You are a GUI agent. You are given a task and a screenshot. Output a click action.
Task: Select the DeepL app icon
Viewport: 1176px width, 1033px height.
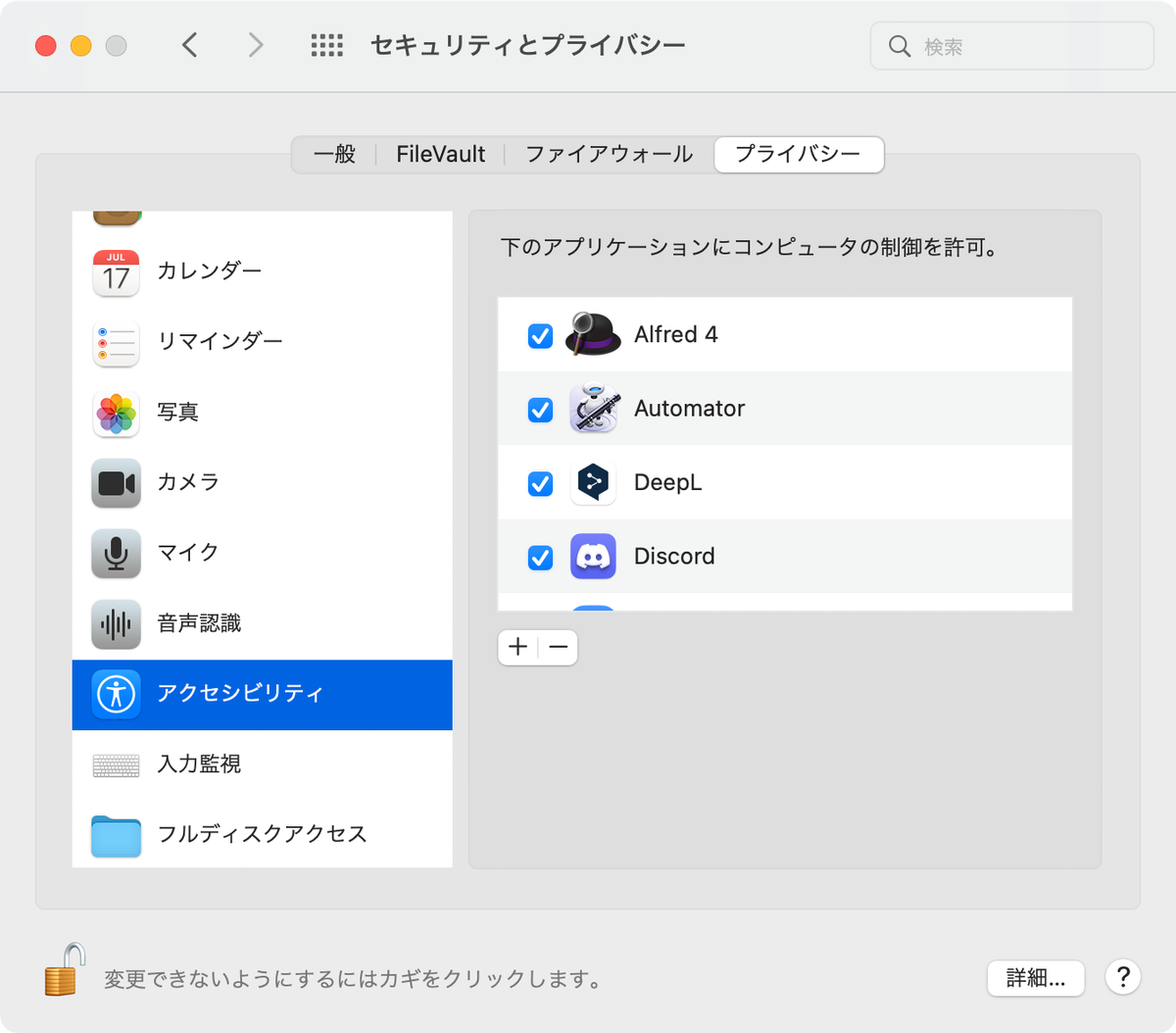593,482
